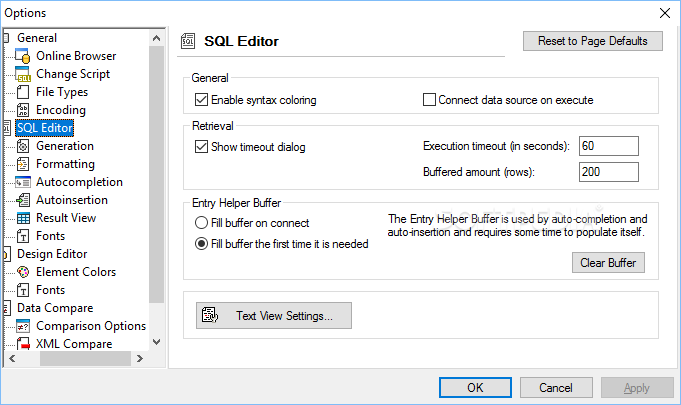Viewport: 681px width, 405px height.
Task: Open Text View Settings dialog
Action: 274,316
